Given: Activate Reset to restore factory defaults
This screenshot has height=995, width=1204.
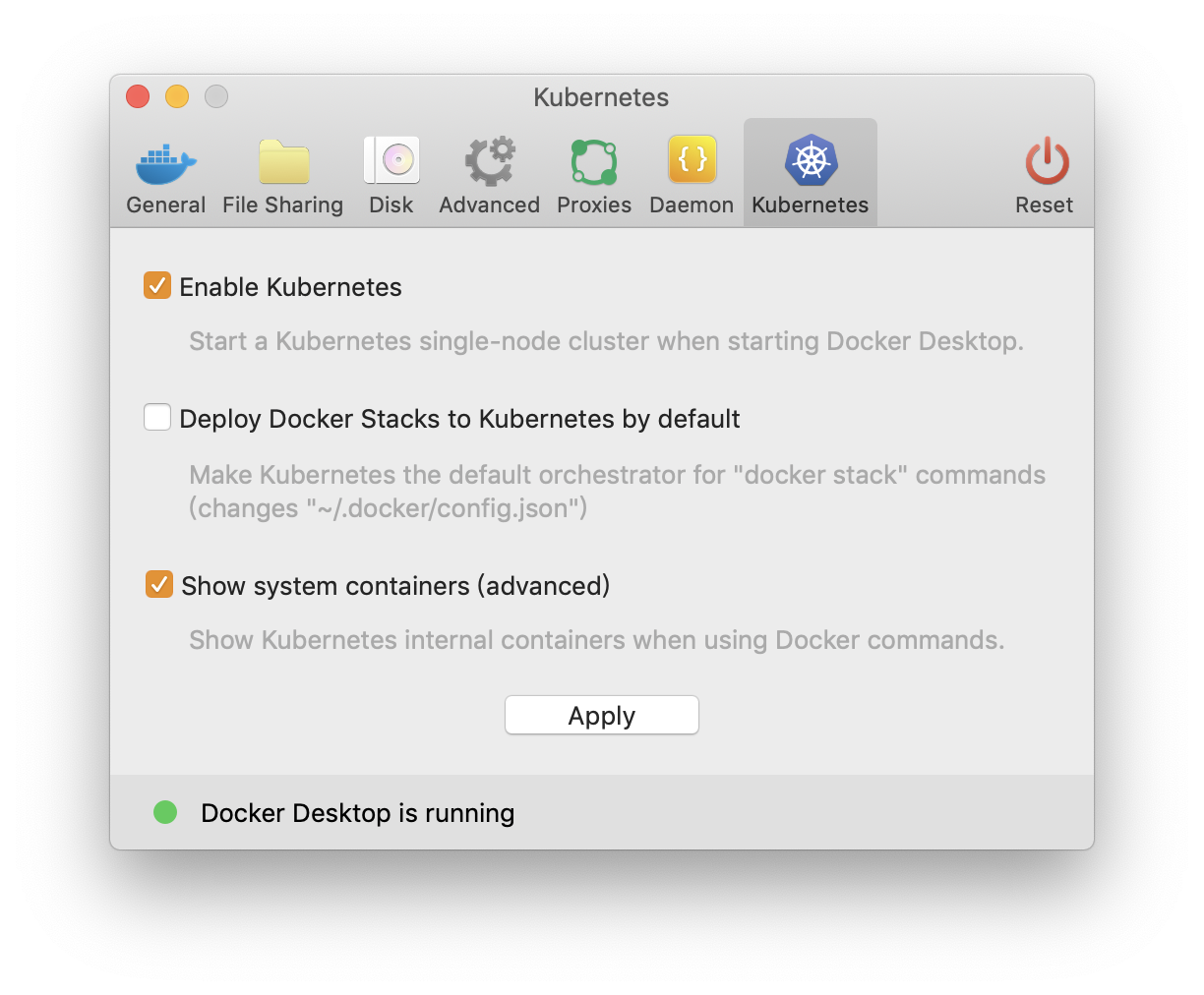Looking at the screenshot, I should [1044, 172].
